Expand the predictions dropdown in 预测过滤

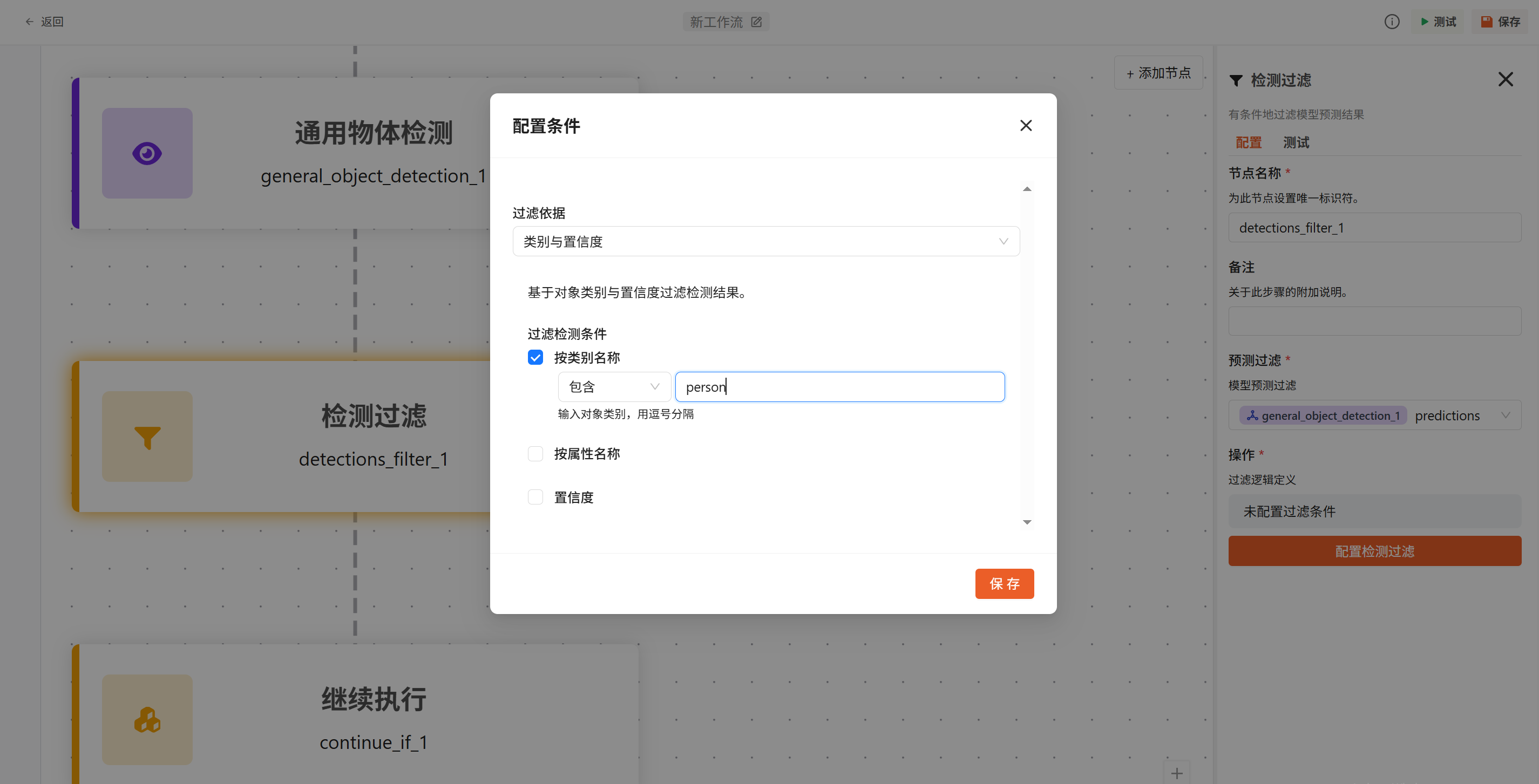1505,415
